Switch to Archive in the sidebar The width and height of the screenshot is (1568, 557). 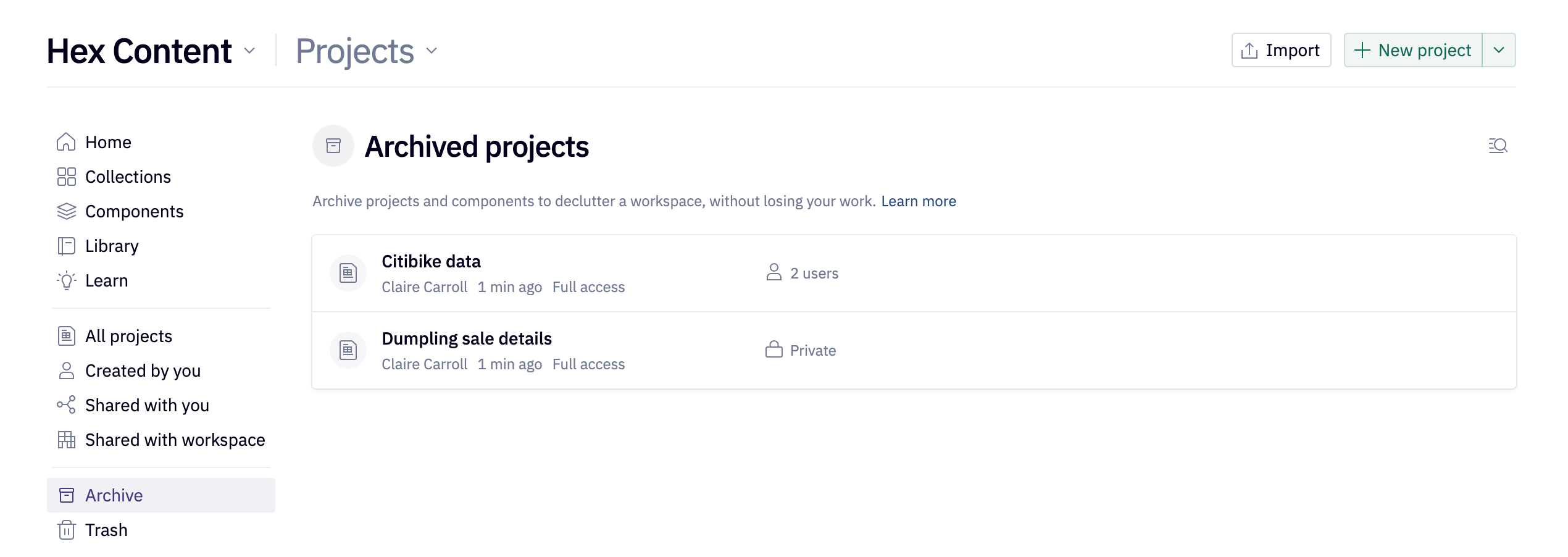(x=113, y=495)
